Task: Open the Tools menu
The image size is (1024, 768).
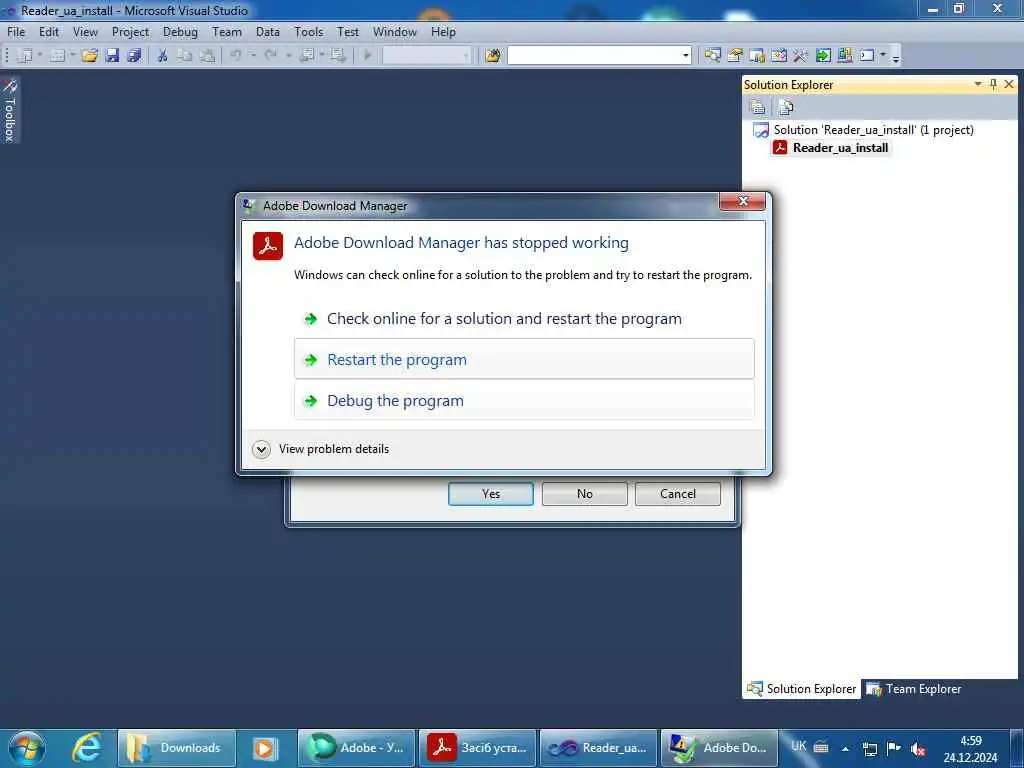Action: (308, 32)
